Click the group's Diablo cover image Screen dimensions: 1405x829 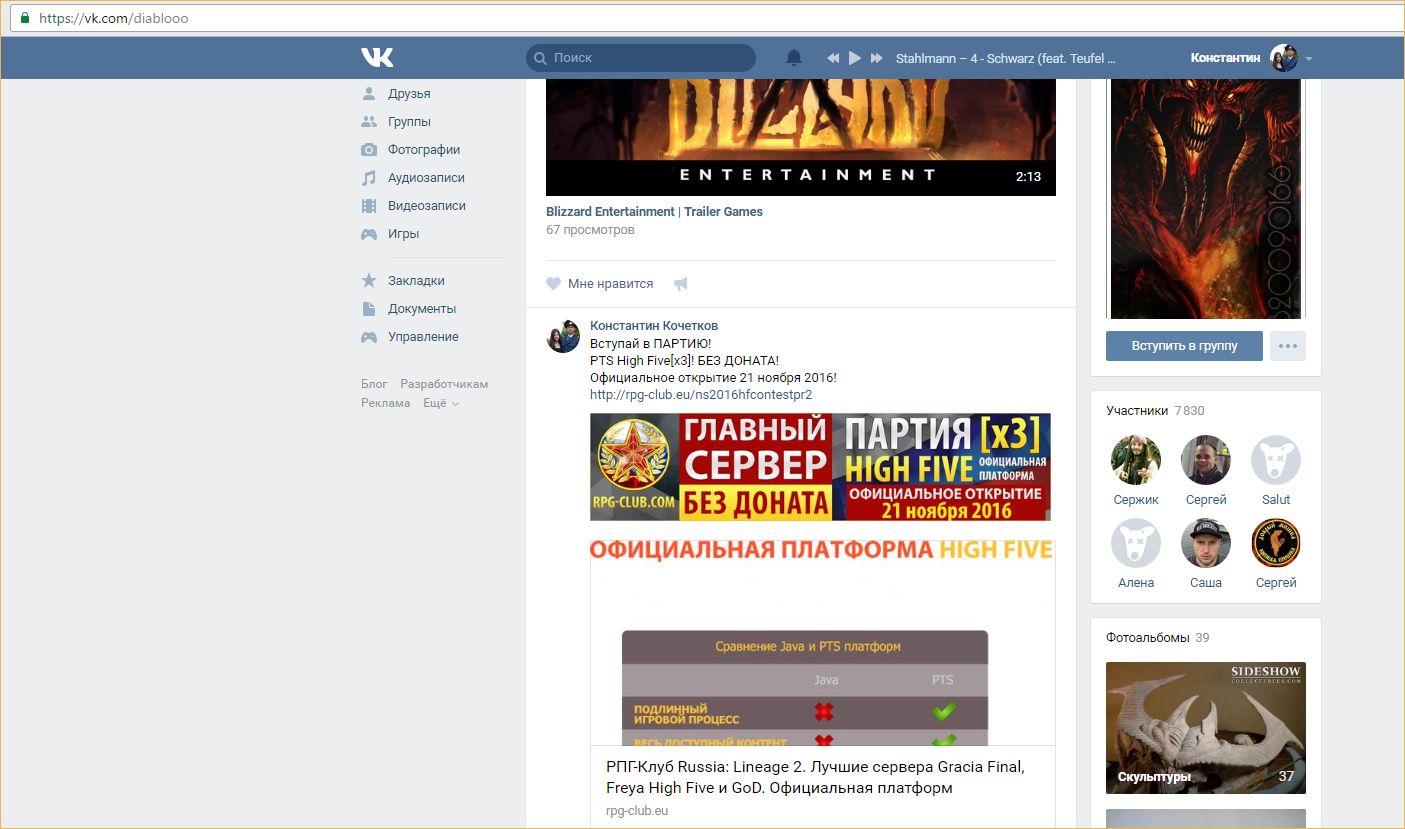[1206, 199]
